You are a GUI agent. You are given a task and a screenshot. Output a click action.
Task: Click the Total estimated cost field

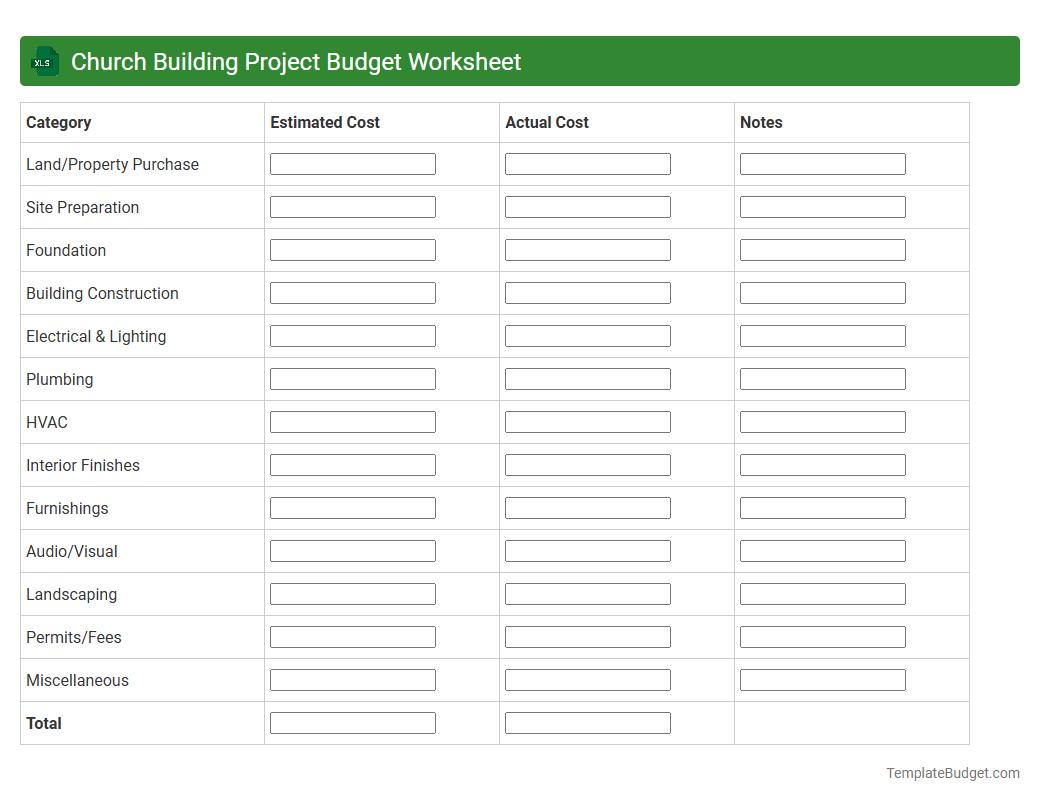click(352, 722)
